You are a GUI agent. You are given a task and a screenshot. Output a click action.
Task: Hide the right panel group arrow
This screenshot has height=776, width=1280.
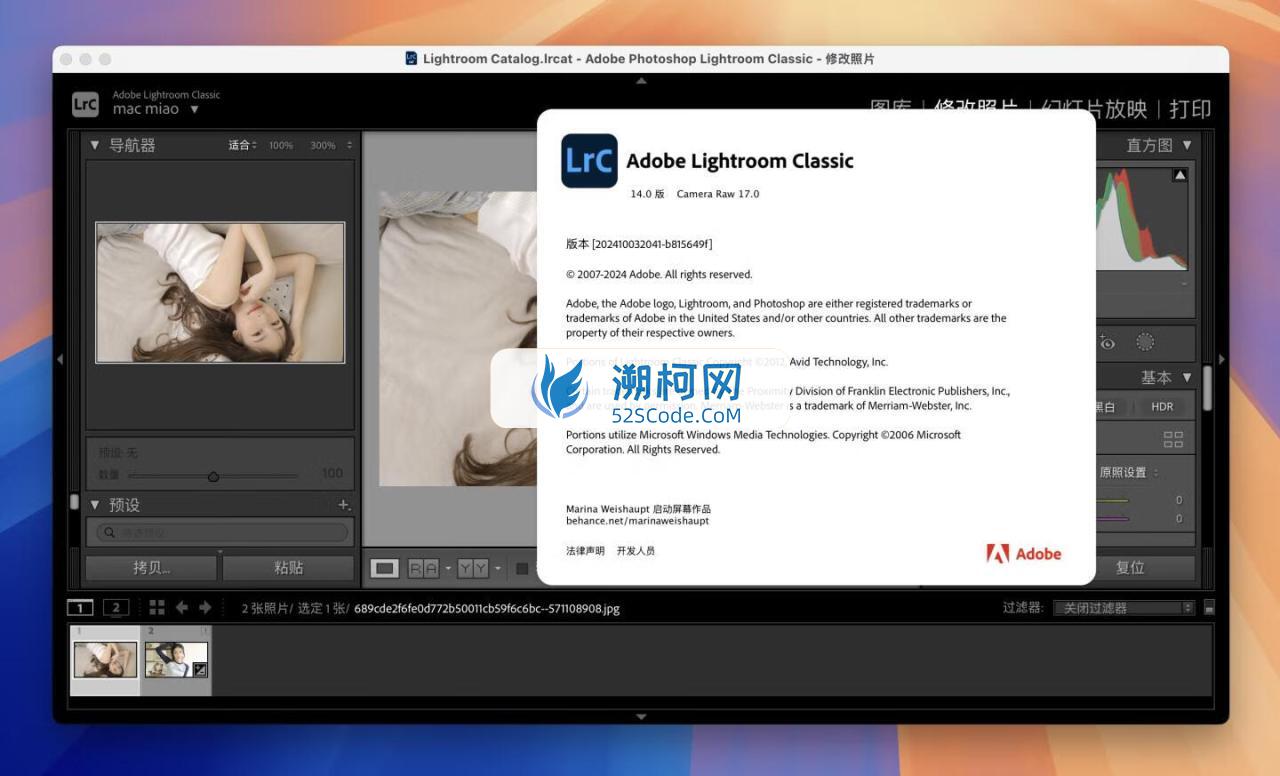pos(1221,359)
